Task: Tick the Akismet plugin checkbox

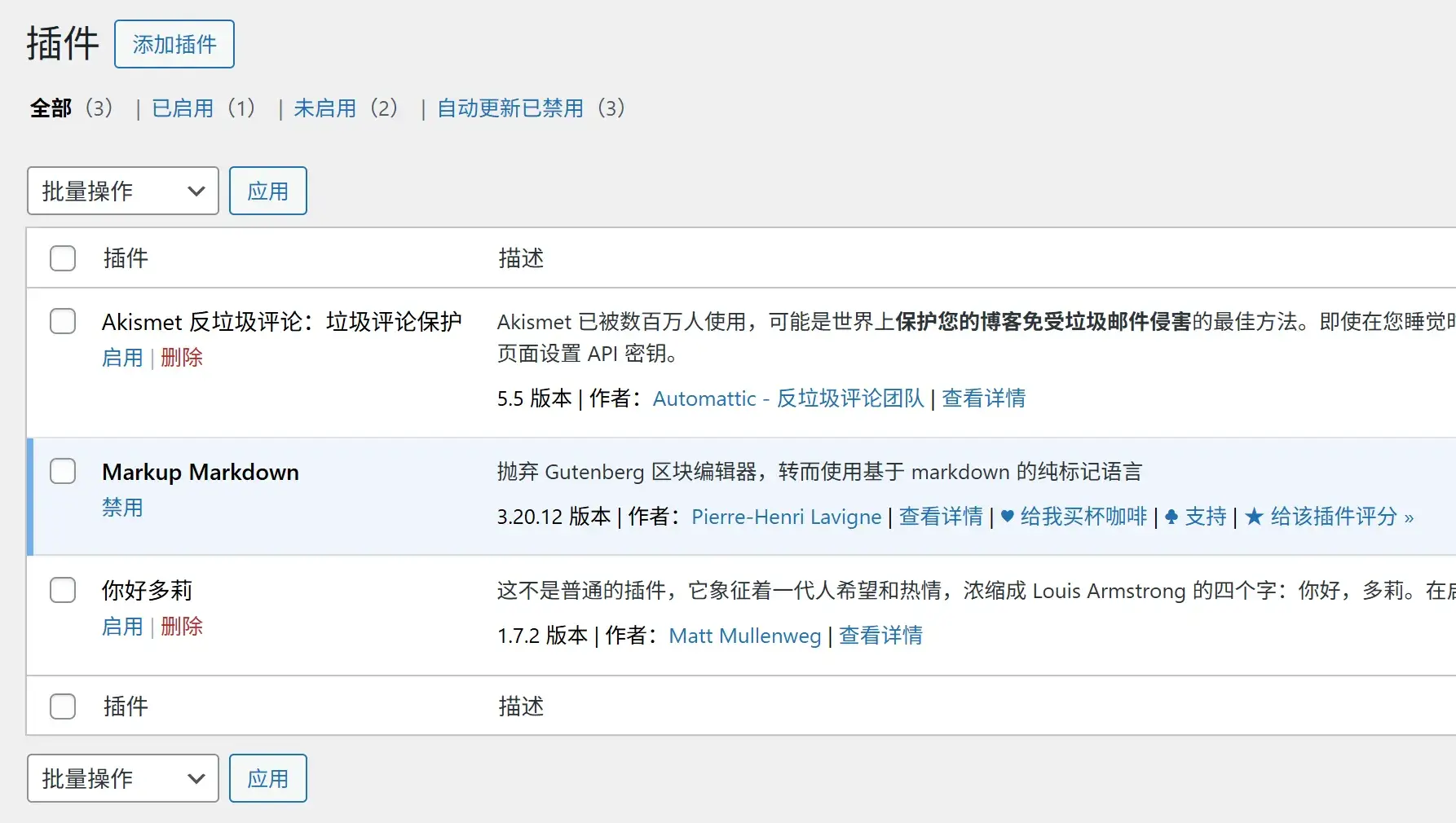Action: pos(63,321)
